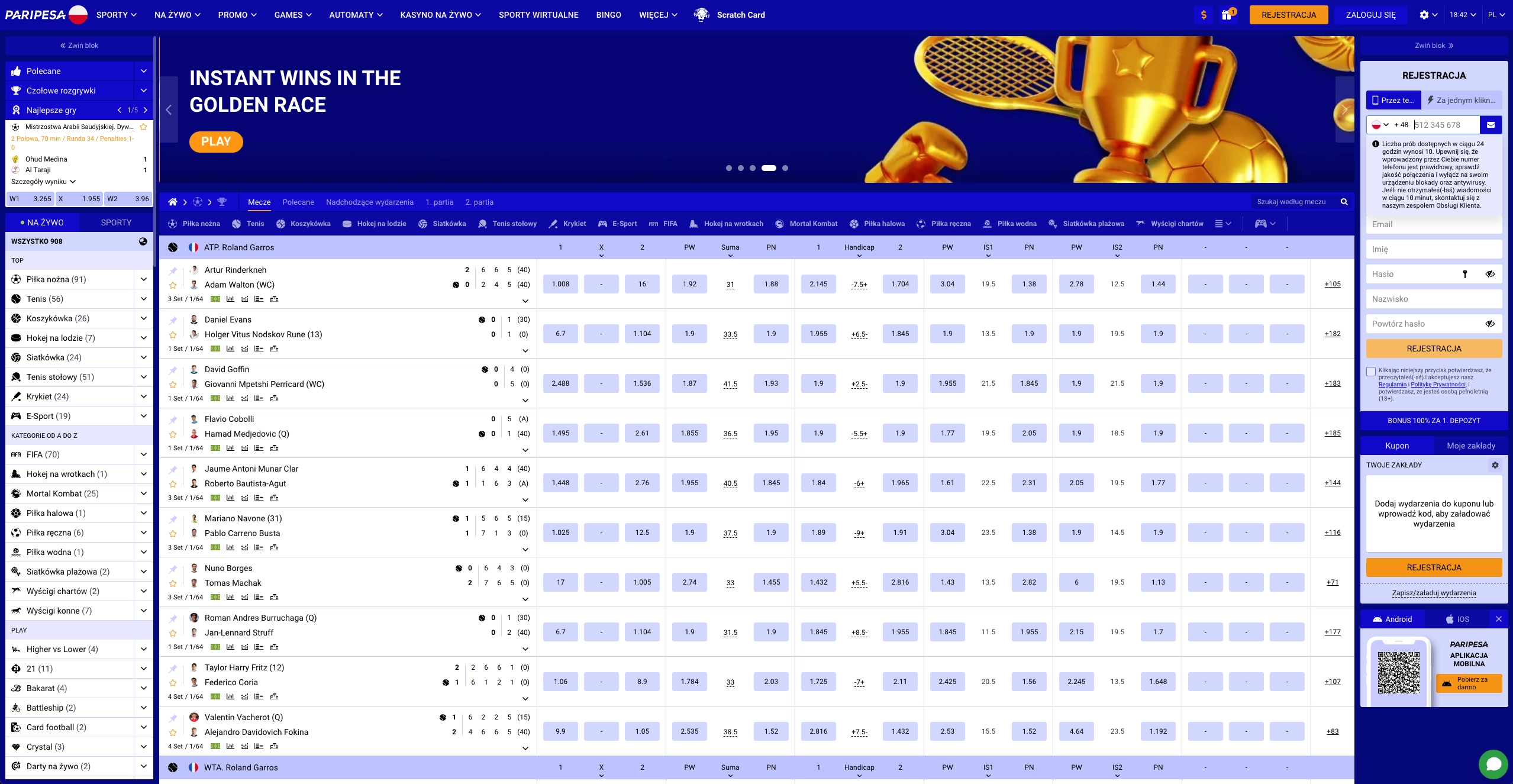The width and height of the screenshot is (1513, 784).
Task: Select the Koszykówka sport filter
Action: (x=303, y=224)
